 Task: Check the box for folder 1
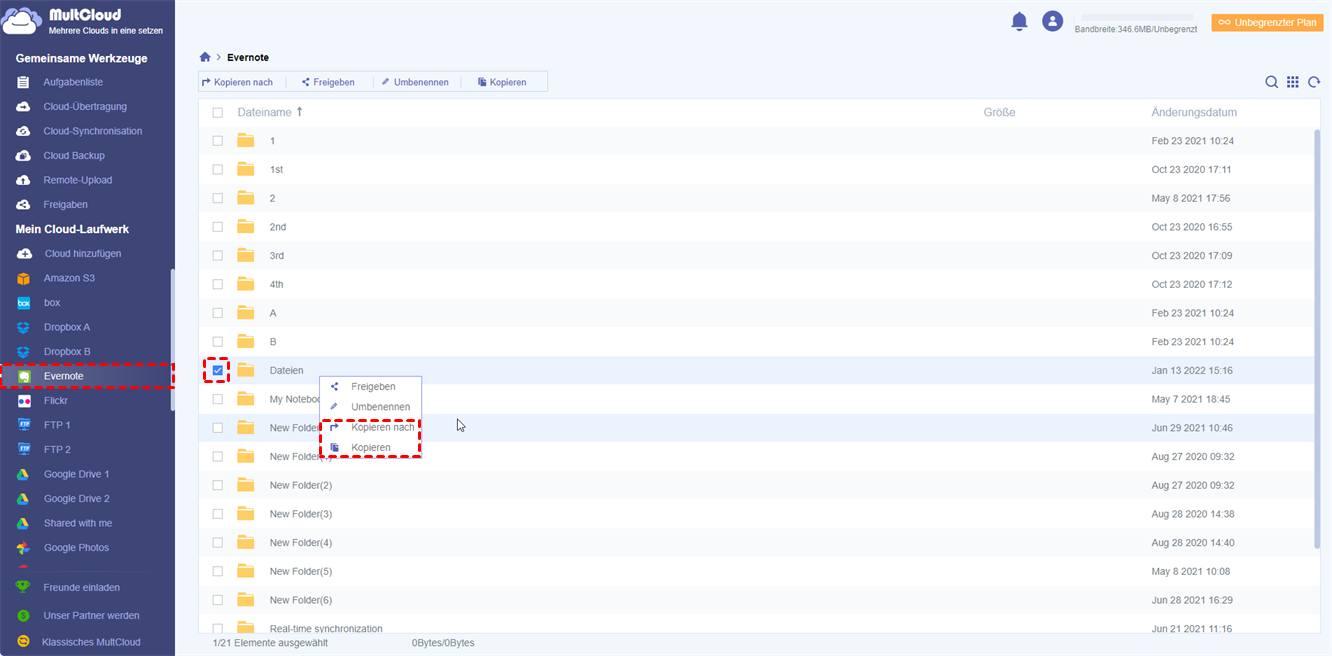click(218, 141)
